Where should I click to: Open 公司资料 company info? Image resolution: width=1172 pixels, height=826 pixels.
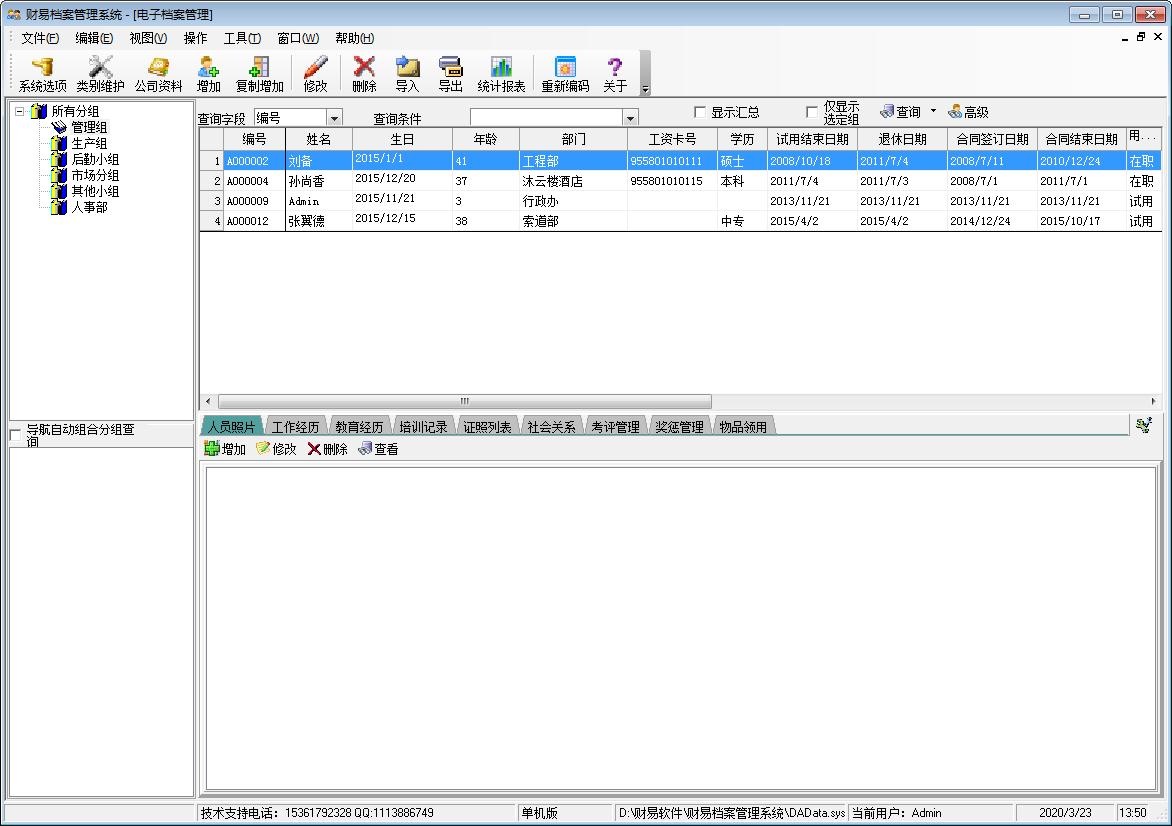coord(158,74)
